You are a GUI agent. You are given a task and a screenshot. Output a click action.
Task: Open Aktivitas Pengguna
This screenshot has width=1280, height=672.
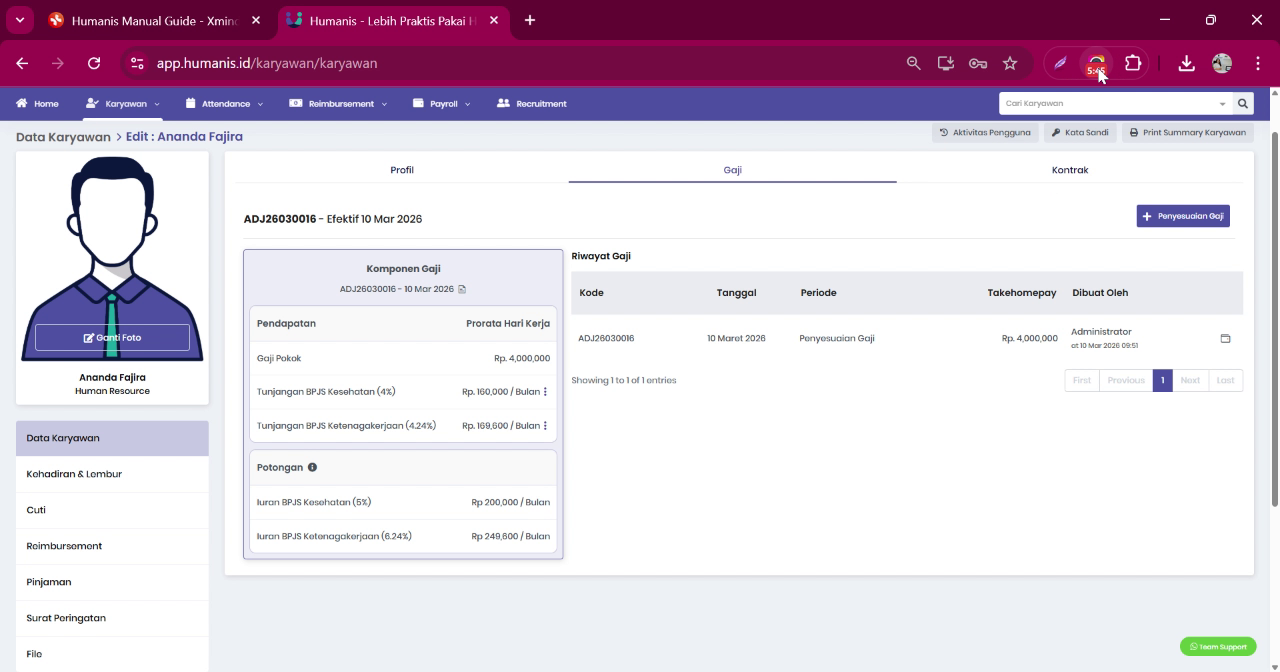(985, 132)
